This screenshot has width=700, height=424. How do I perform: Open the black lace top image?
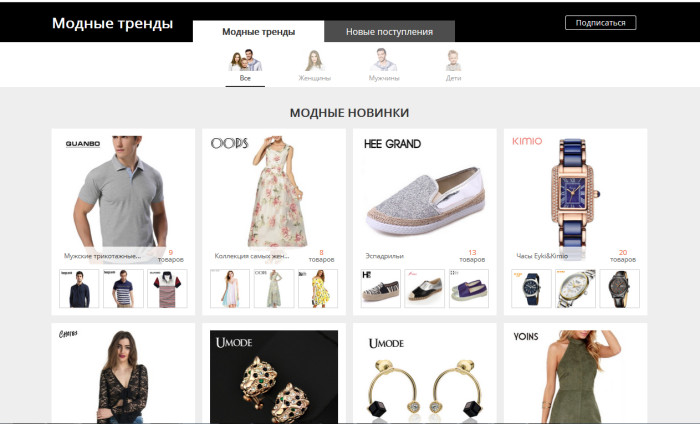click(121, 377)
